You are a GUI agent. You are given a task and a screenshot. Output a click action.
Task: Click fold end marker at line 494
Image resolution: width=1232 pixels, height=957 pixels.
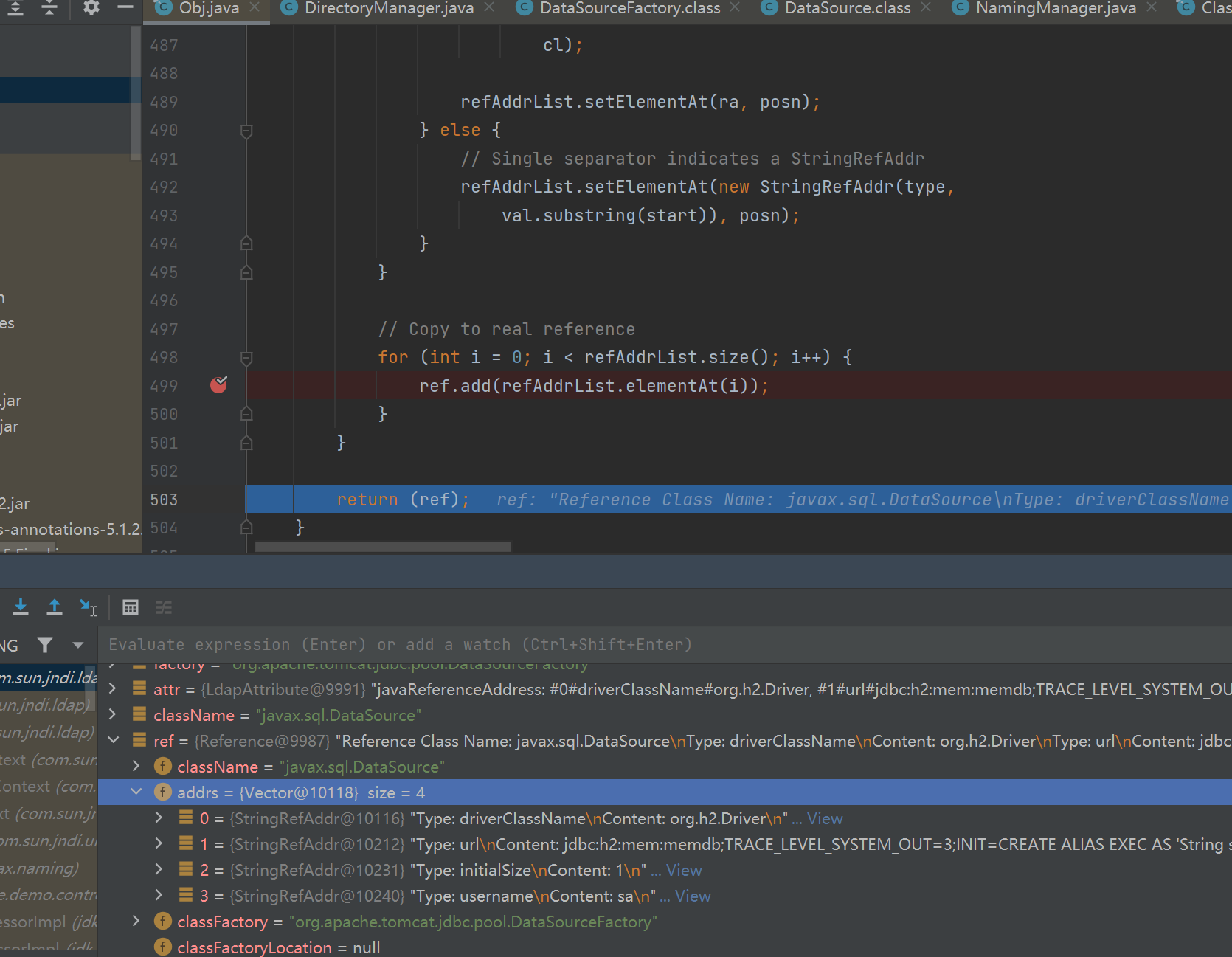click(246, 243)
